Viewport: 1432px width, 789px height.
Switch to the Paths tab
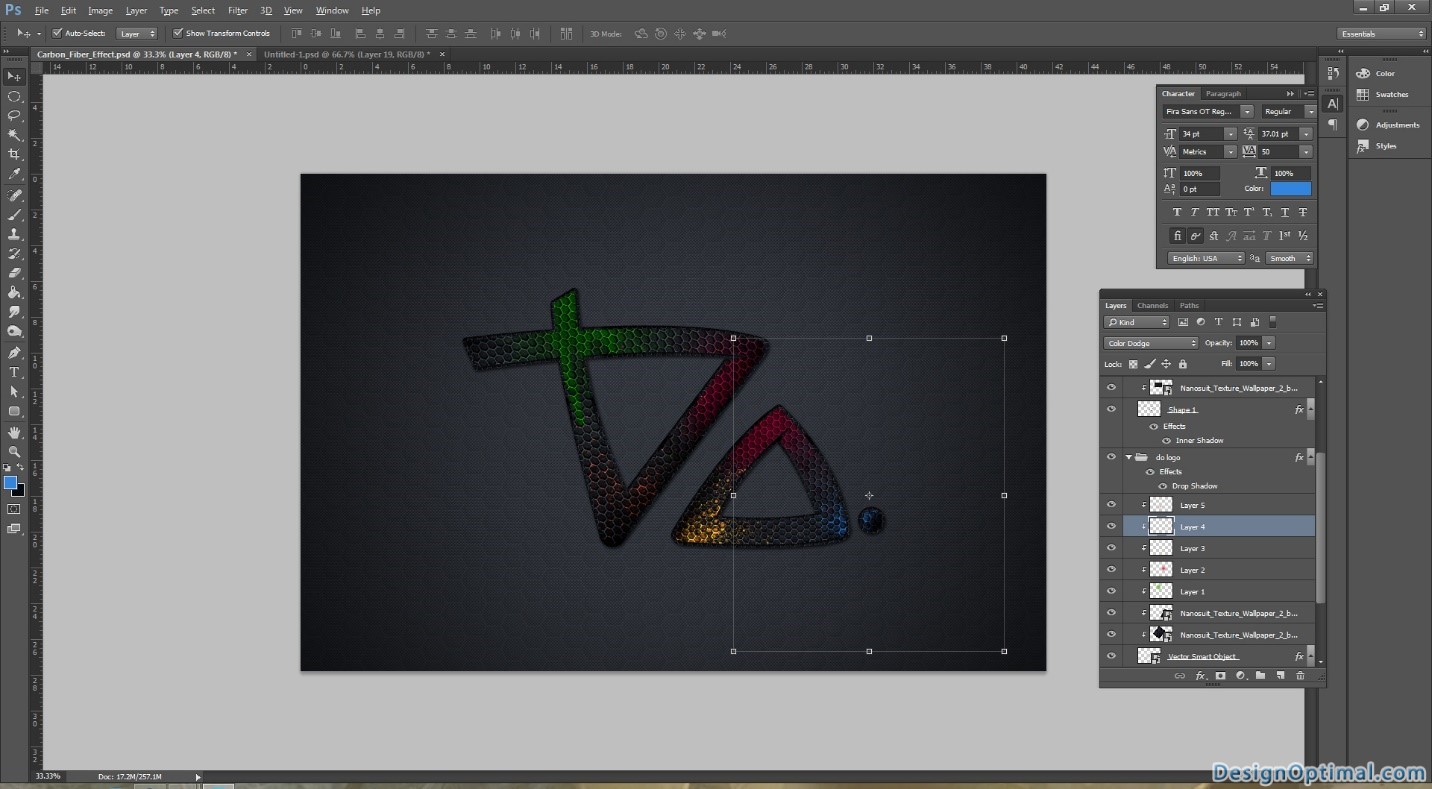click(x=1188, y=305)
